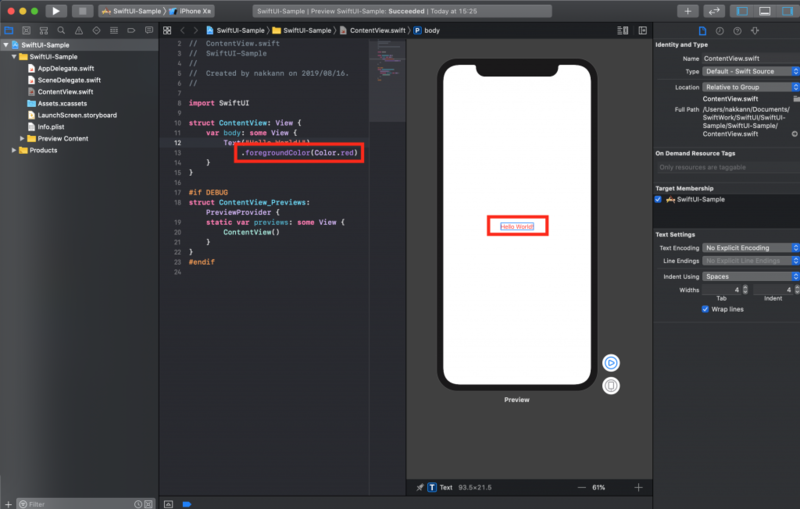
Task: Open related items grid menu
Action: (x=167, y=31)
